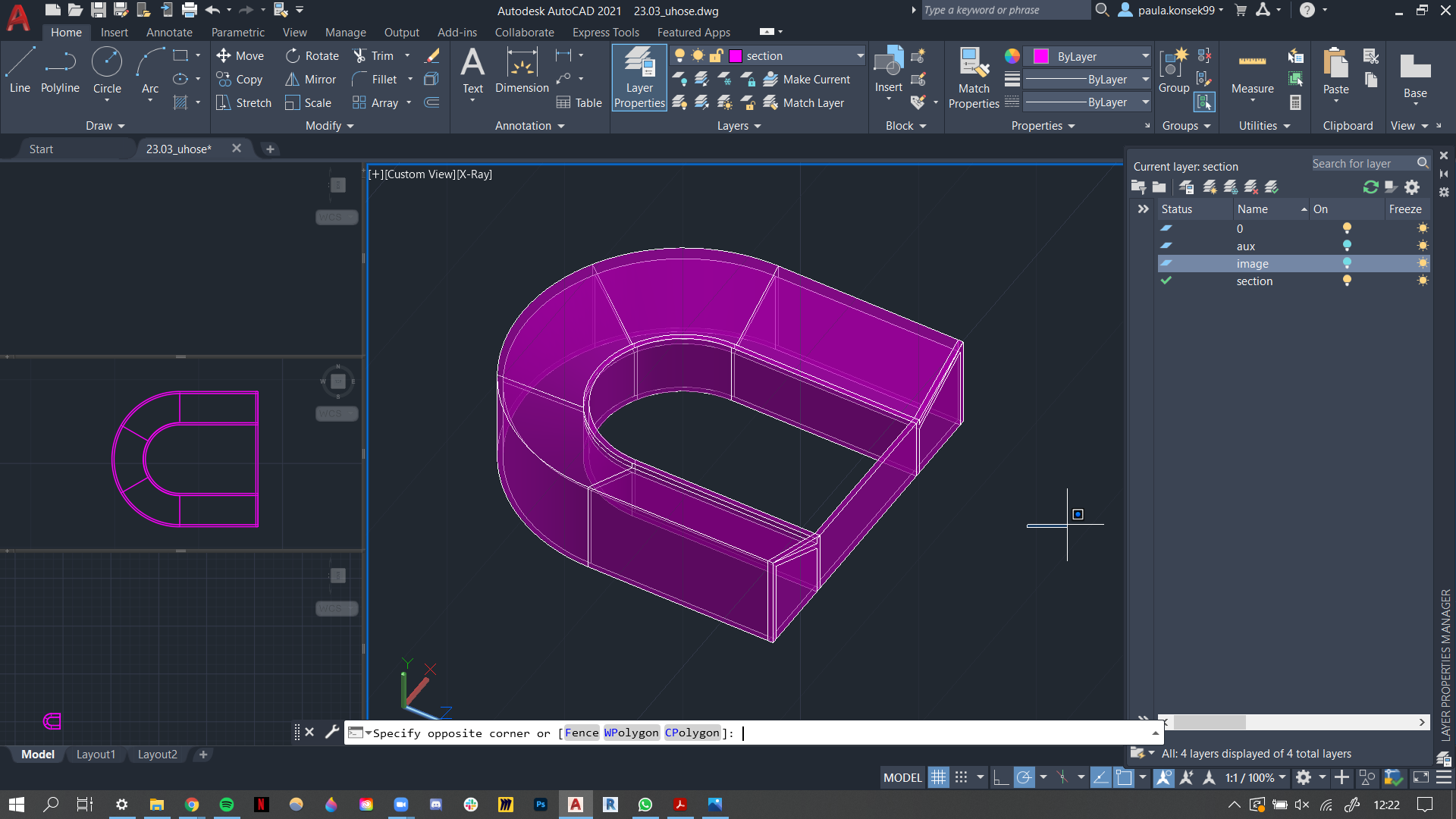
Task: Switch to Layout1 tab
Action: (x=96, y=755)
